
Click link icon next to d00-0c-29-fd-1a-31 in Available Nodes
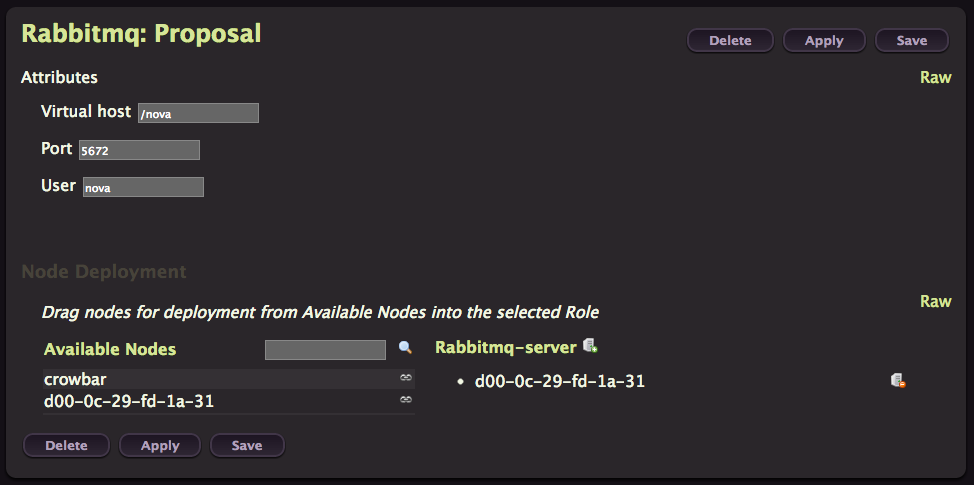[406, 400]
